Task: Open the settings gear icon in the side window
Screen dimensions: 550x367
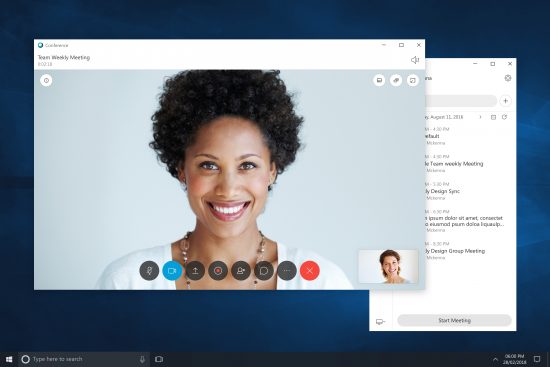Action: (x=508, y=78)
